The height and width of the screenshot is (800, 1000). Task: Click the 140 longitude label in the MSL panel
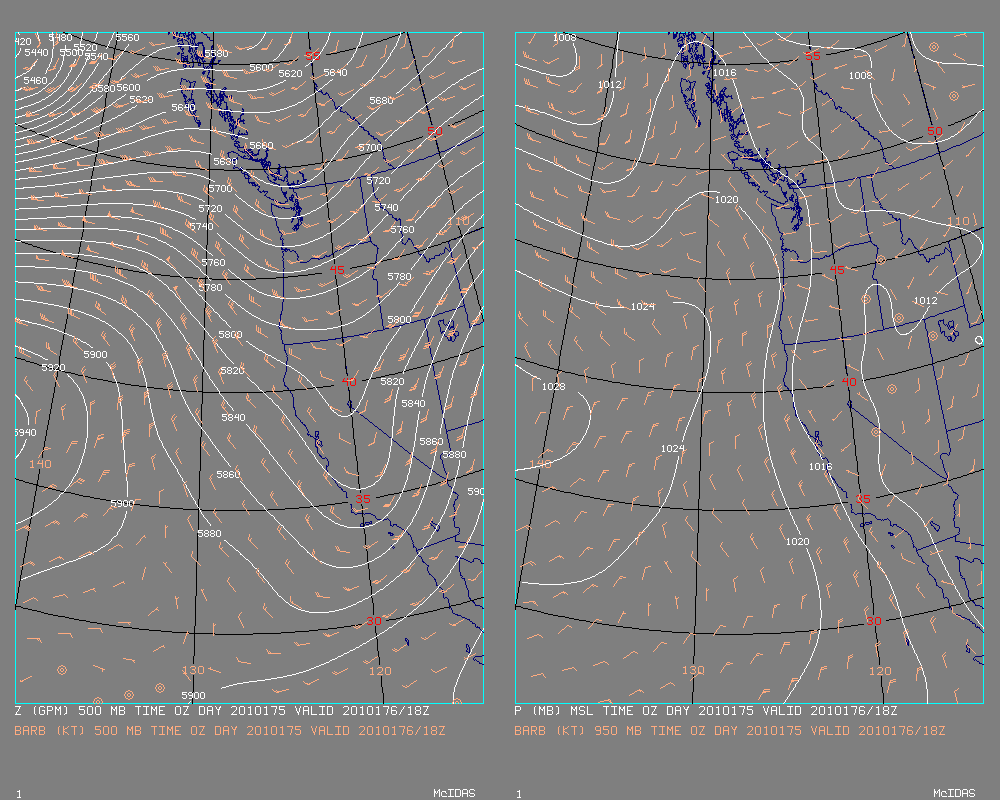(540, 464)
